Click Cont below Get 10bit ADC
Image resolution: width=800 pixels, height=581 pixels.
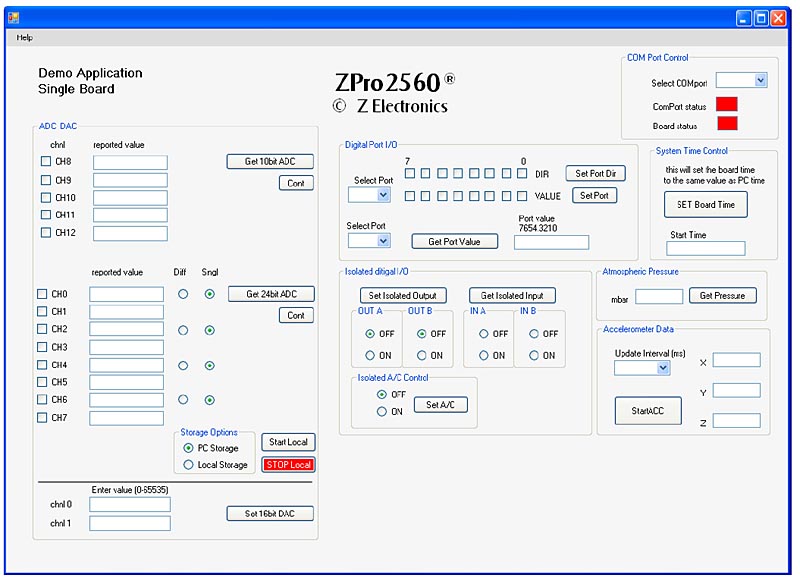pyautogui.click(x=296, y=183)
